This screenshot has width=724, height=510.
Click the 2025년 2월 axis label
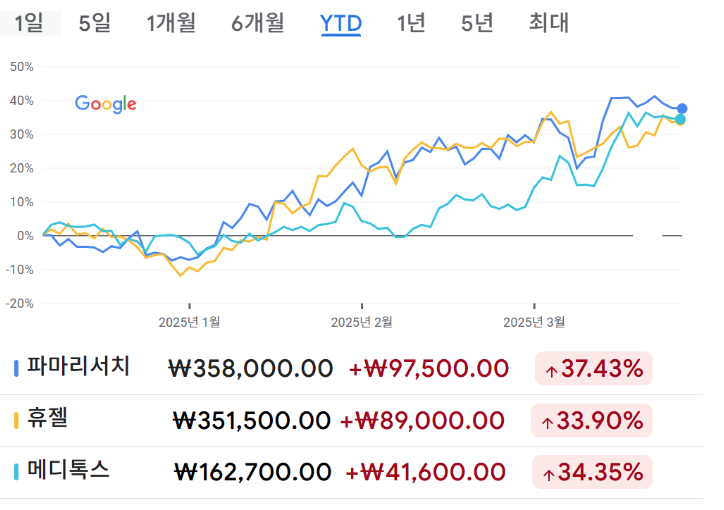coord(362,322)
